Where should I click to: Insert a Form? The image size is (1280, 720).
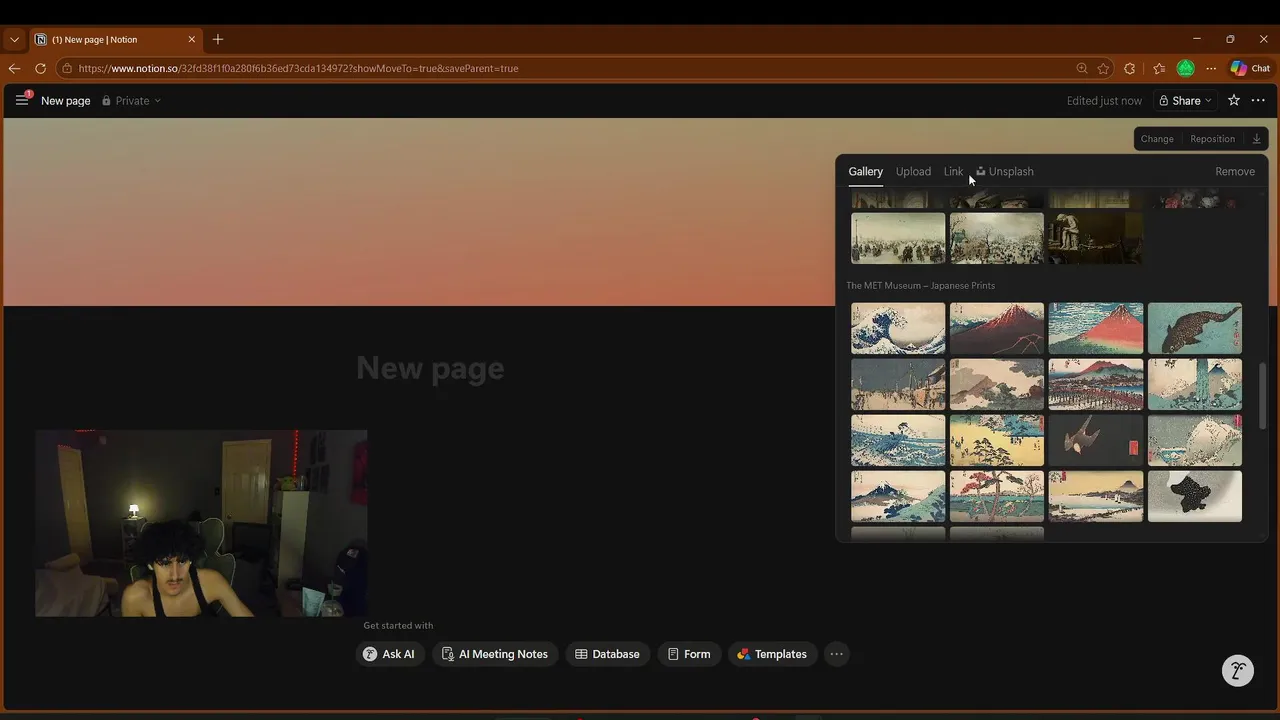pyautogui.click(x=689, y=654)
